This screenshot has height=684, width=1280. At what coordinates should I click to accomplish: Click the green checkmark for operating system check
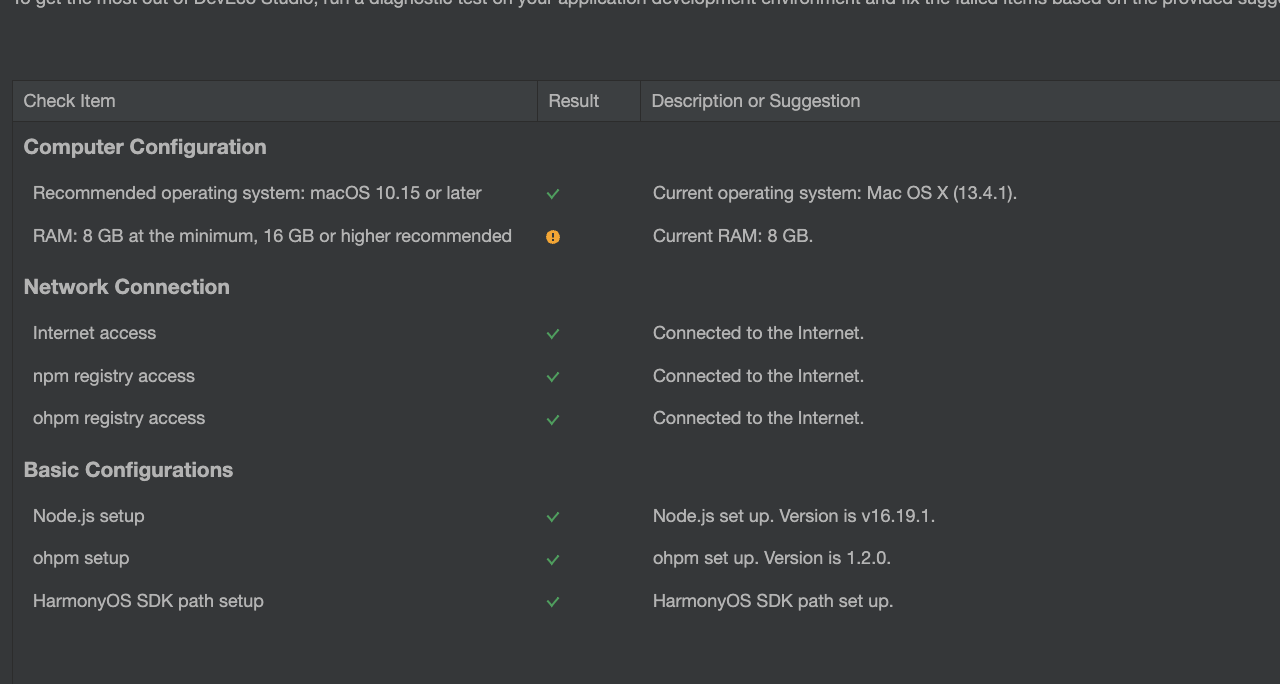(x=553, y=194)
